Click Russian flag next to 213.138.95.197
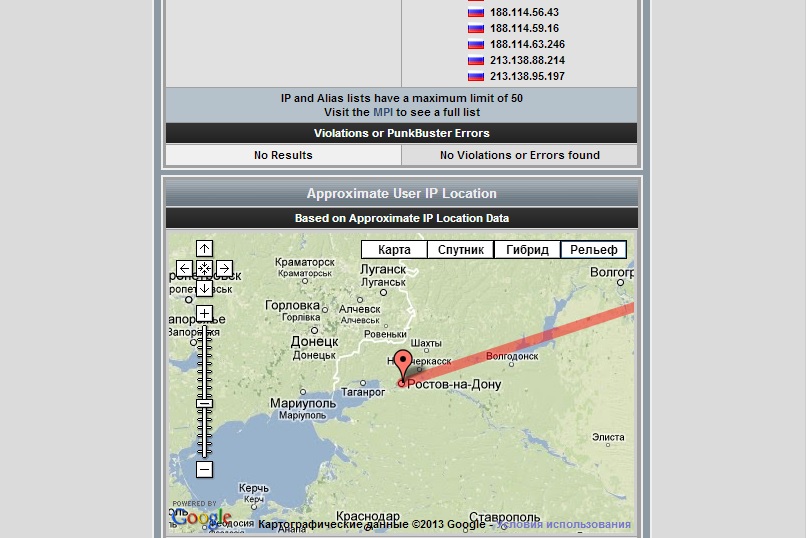The image size is (806, 538). click(475, 76)
